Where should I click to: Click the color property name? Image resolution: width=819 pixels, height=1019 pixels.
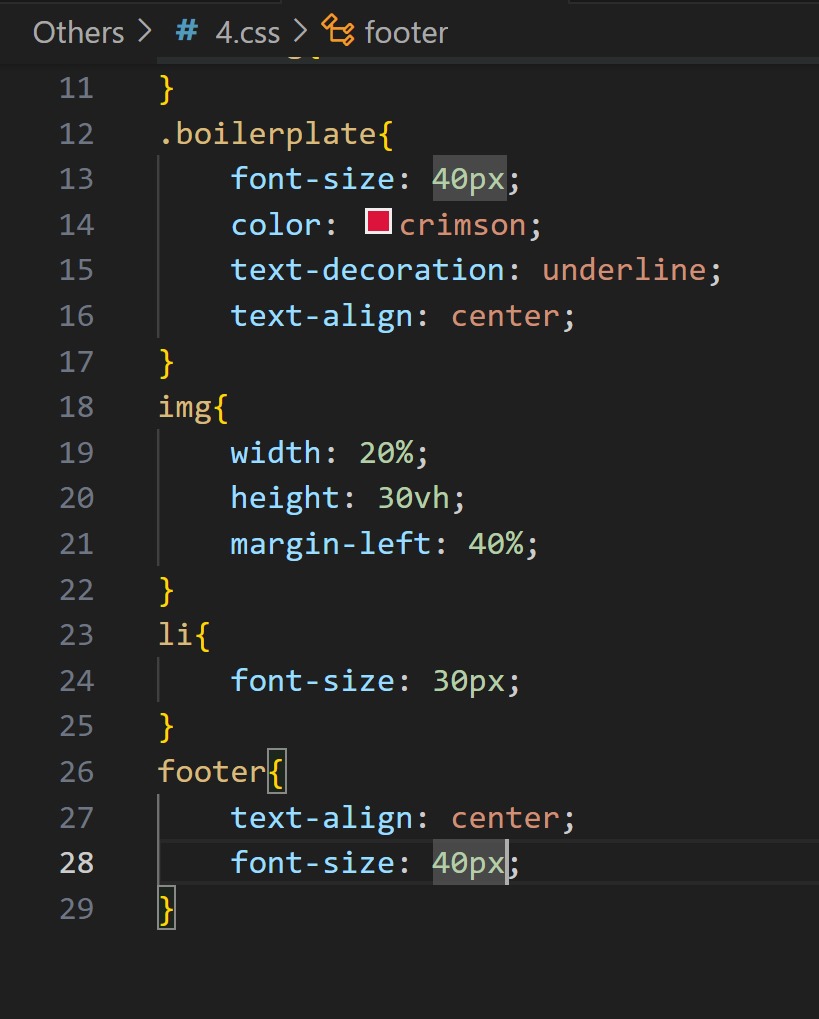[x=276, y=226]
